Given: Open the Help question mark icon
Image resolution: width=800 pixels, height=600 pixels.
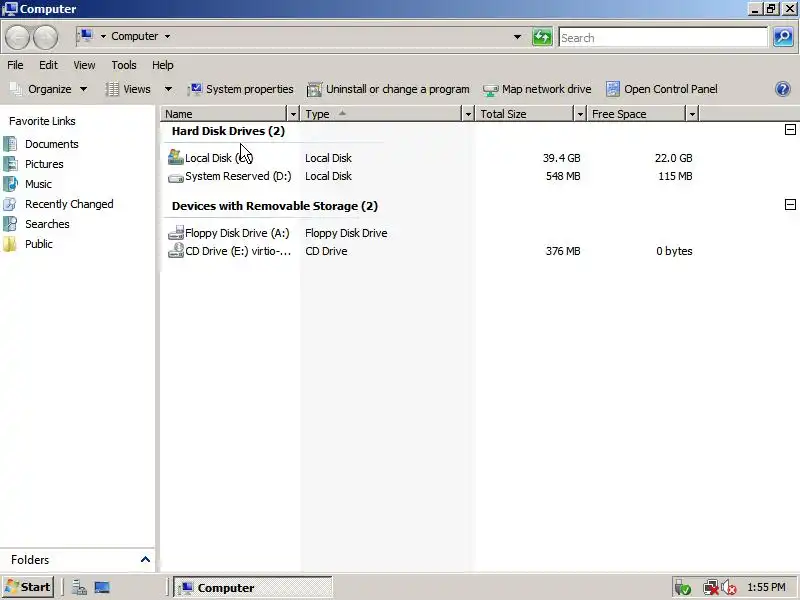Looking at the screenshot, I should (x=783, y=89).
